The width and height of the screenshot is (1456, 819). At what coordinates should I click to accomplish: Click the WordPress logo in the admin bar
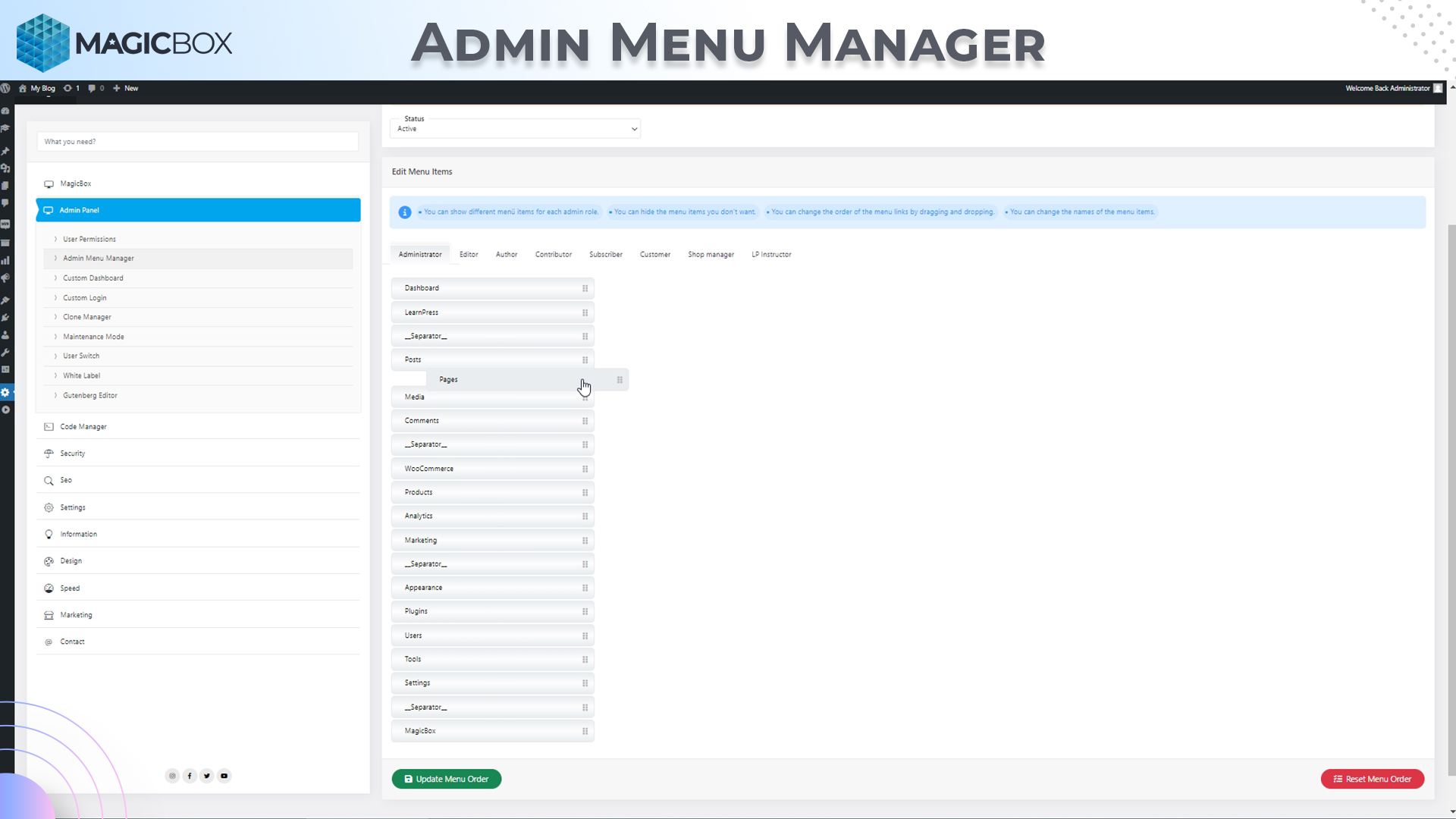pos(5,89)
